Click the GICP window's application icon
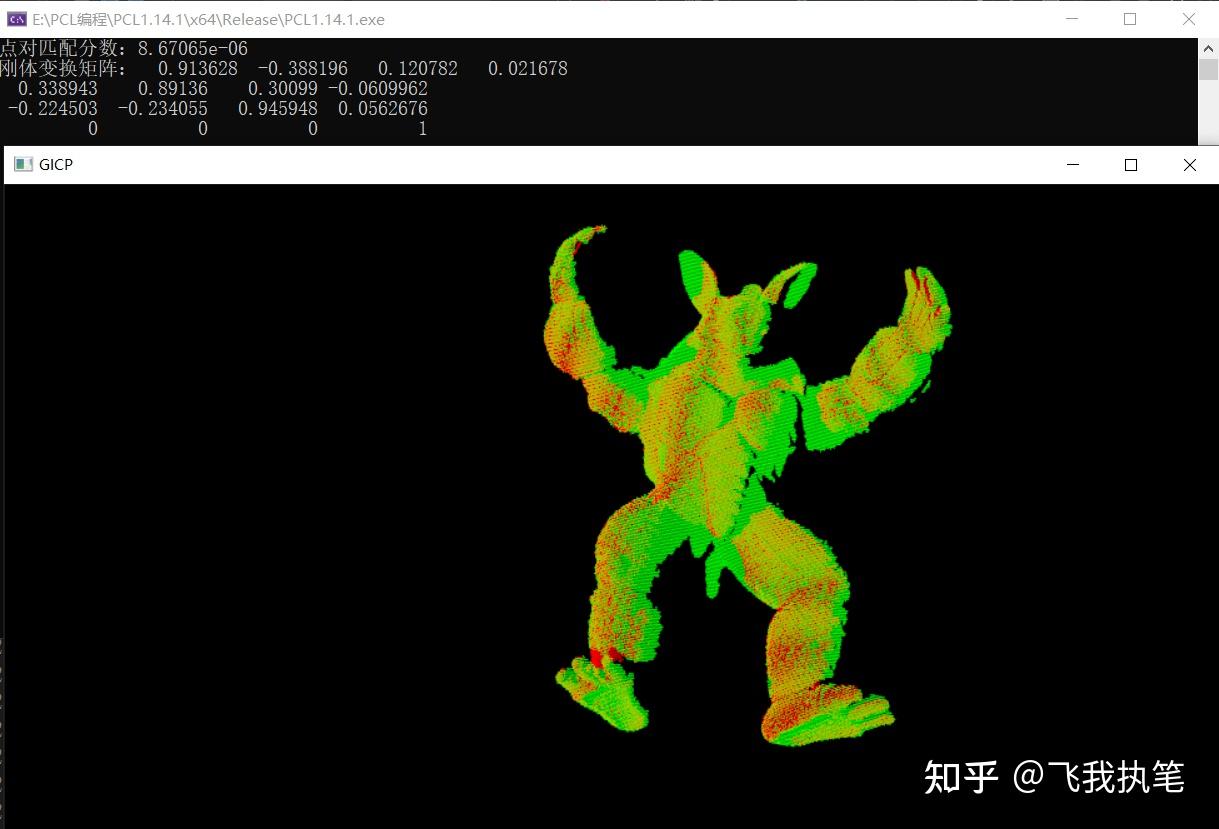 click(x=22, y=164)
